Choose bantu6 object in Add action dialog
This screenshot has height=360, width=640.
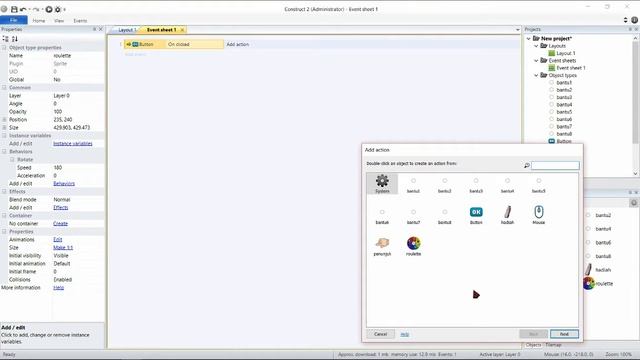(382, 217)
